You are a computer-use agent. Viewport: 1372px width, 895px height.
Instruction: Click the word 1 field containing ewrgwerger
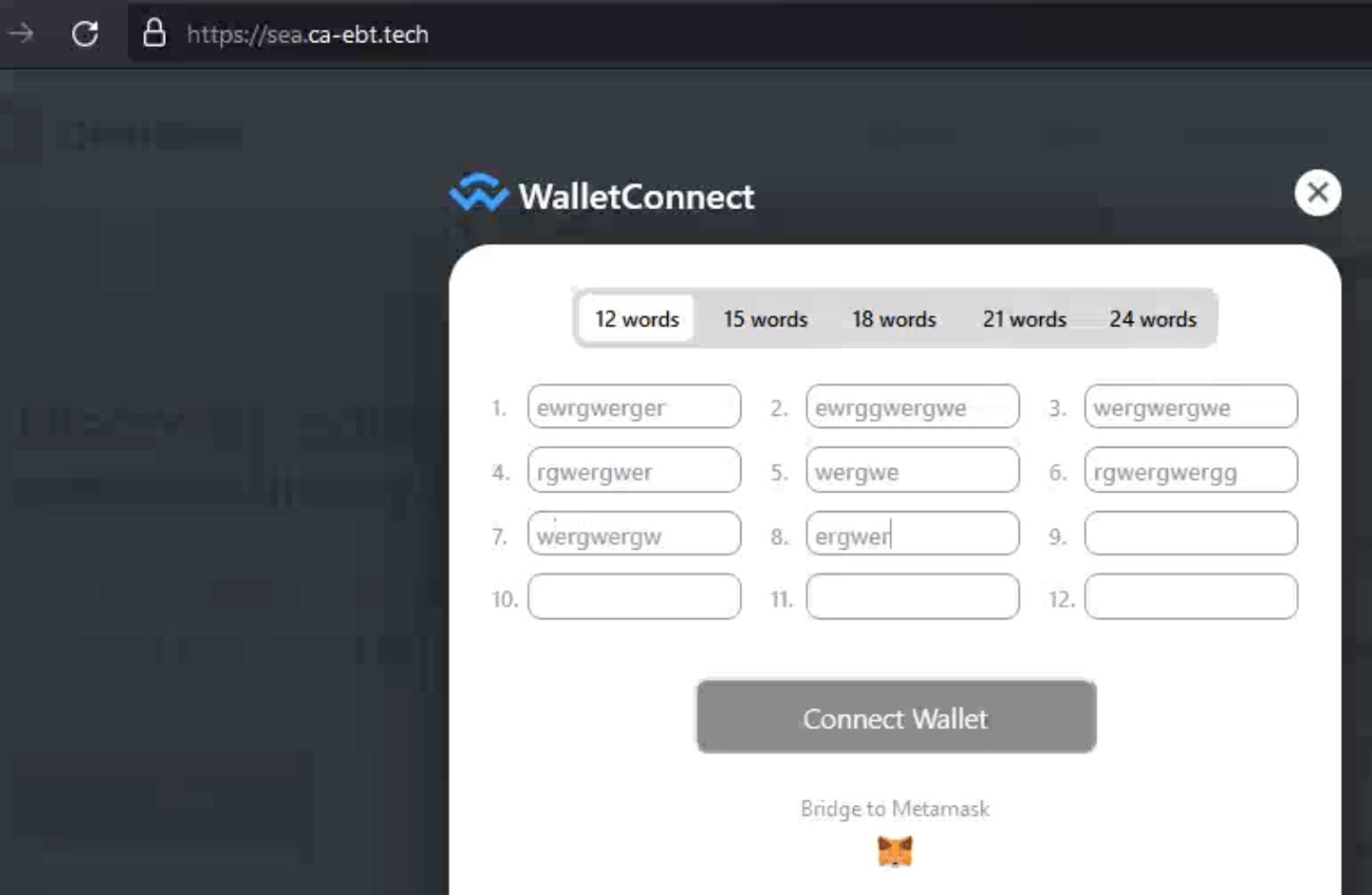(634, 407)
